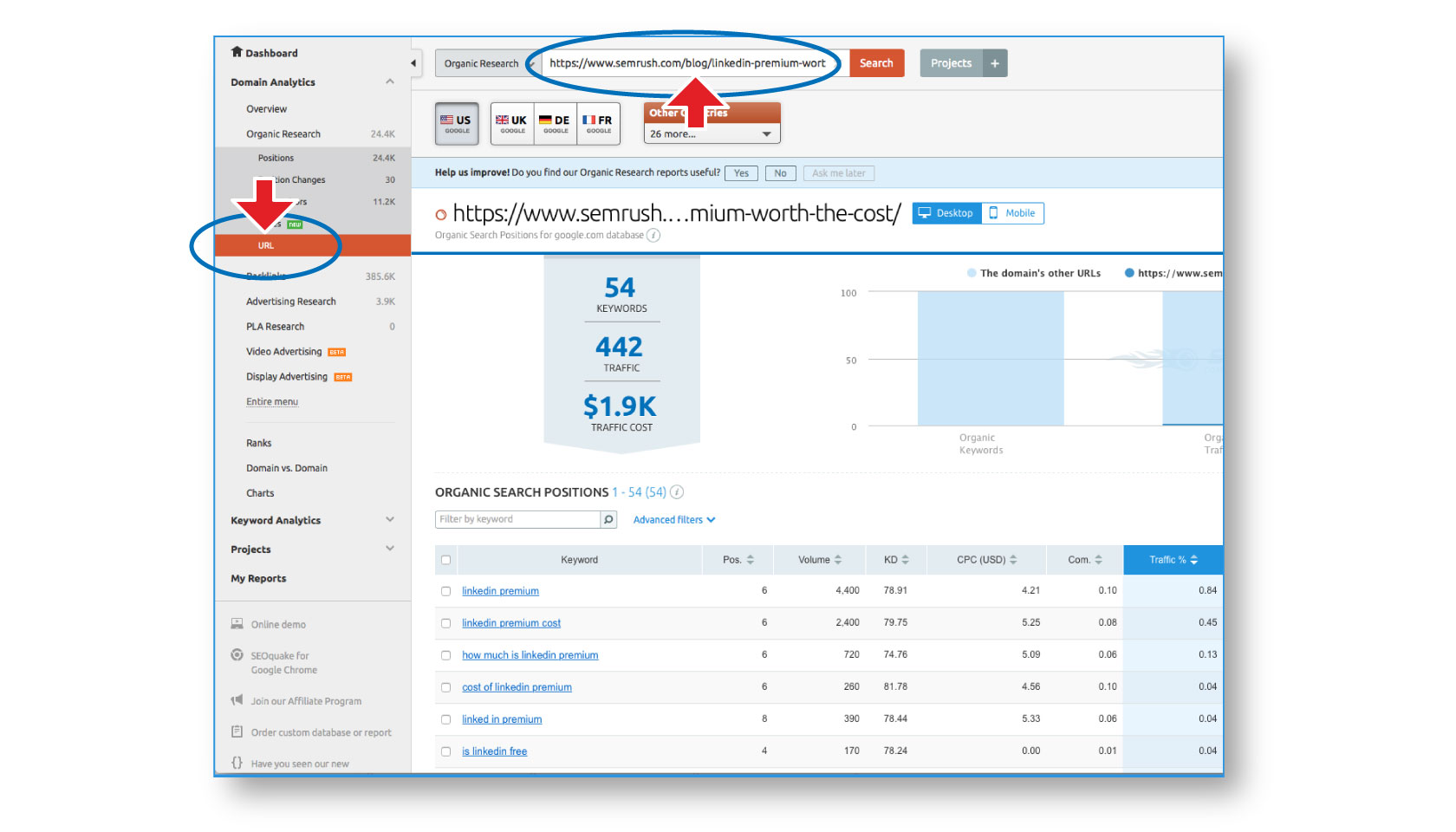The height and width of the screenshot is (832, 1456).
Task: Click the magnifier icon beside keyword filter
Action: point(609,519)
